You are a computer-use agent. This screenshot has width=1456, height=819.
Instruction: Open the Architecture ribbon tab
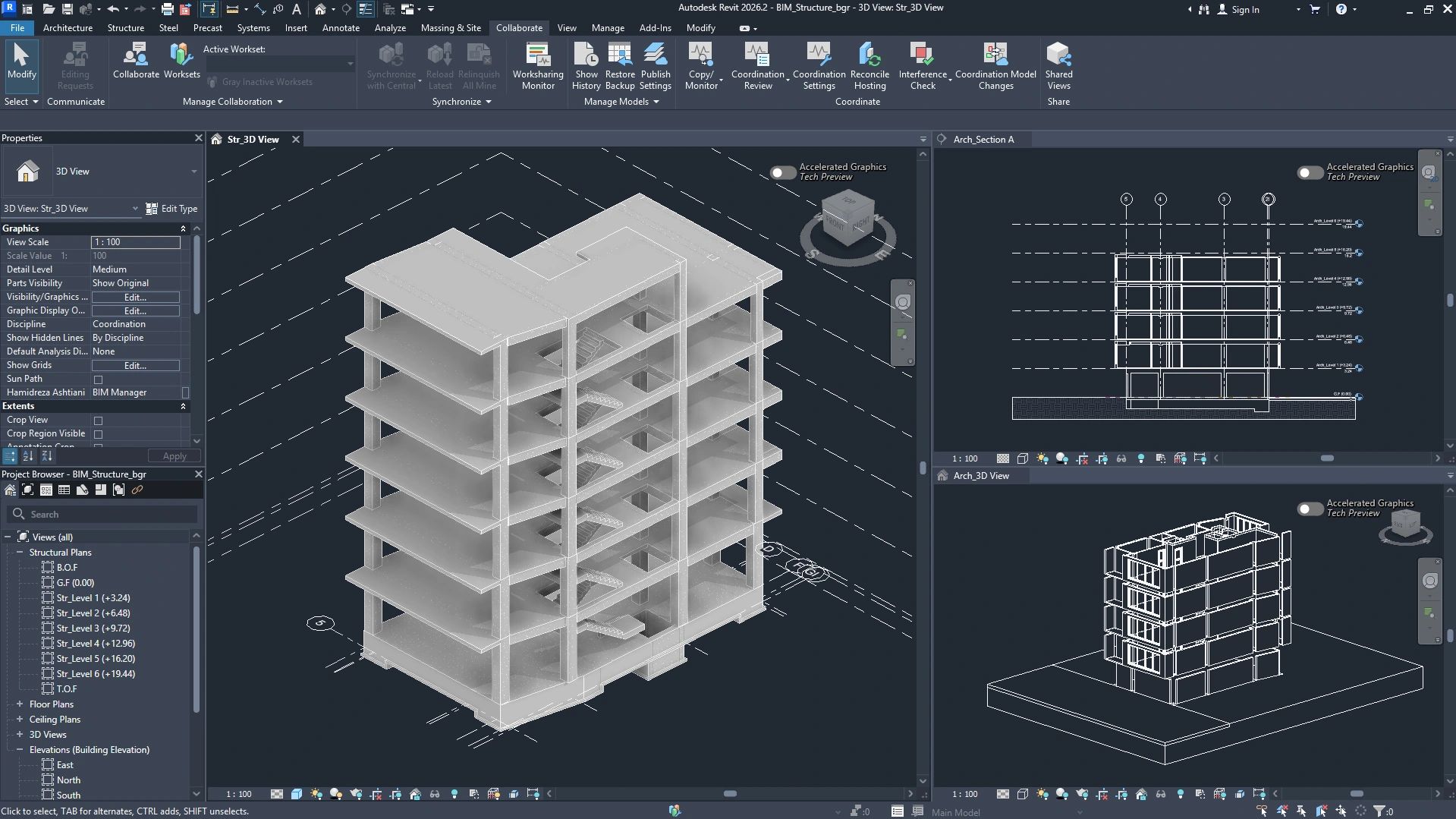68,28
